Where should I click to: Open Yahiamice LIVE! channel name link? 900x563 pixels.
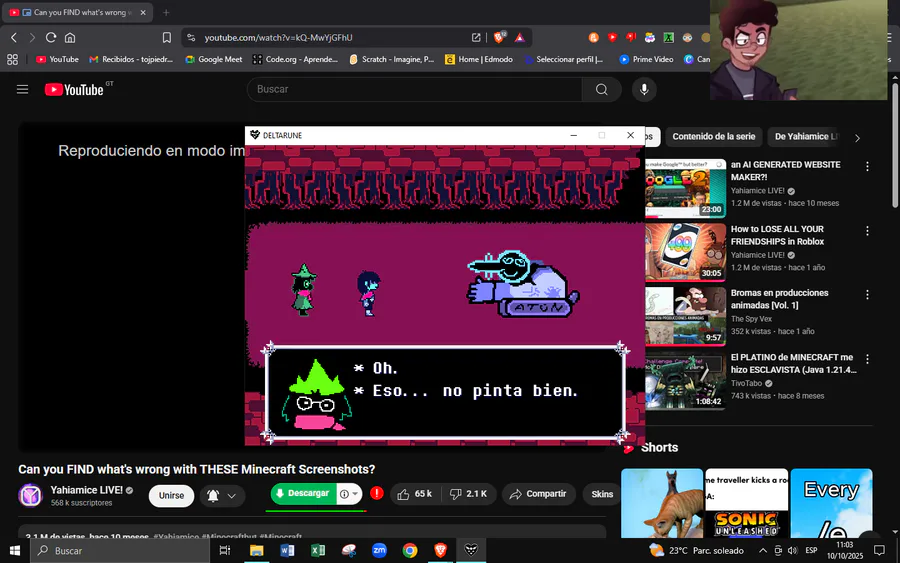(x=87, y=490)
